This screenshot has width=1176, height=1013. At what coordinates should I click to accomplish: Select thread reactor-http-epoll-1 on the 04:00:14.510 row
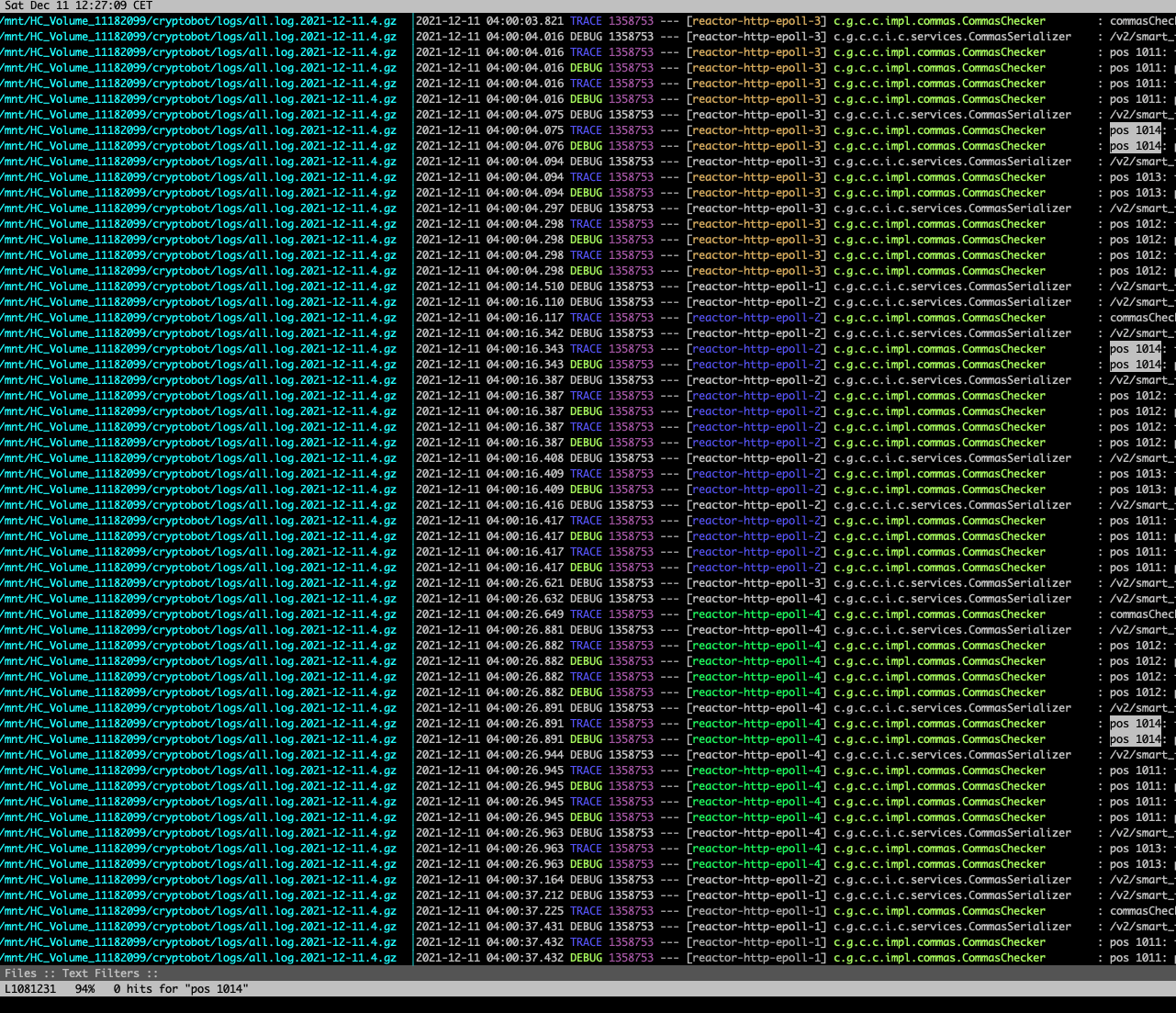pyautogui.click(x=756, y=287)
